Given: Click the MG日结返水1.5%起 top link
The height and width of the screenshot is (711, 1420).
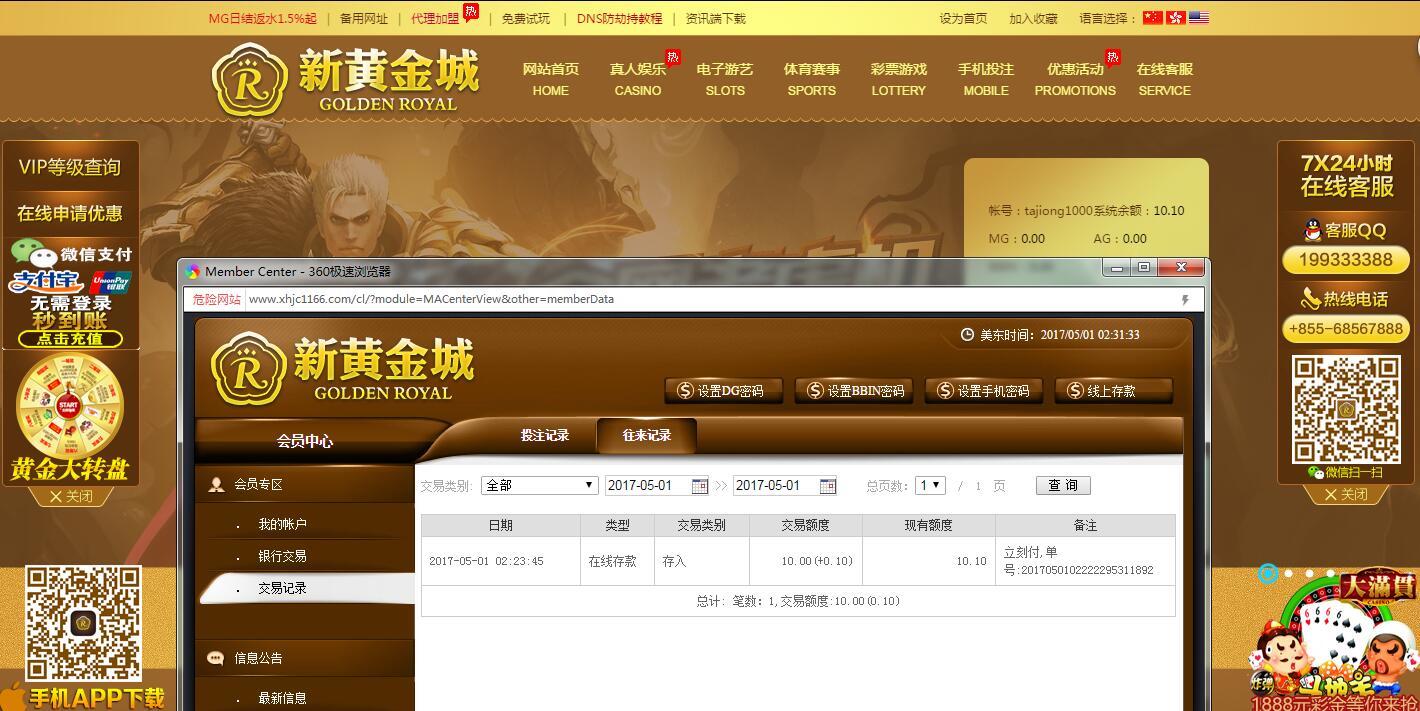Looking at the screenshot, I should 263,18.
